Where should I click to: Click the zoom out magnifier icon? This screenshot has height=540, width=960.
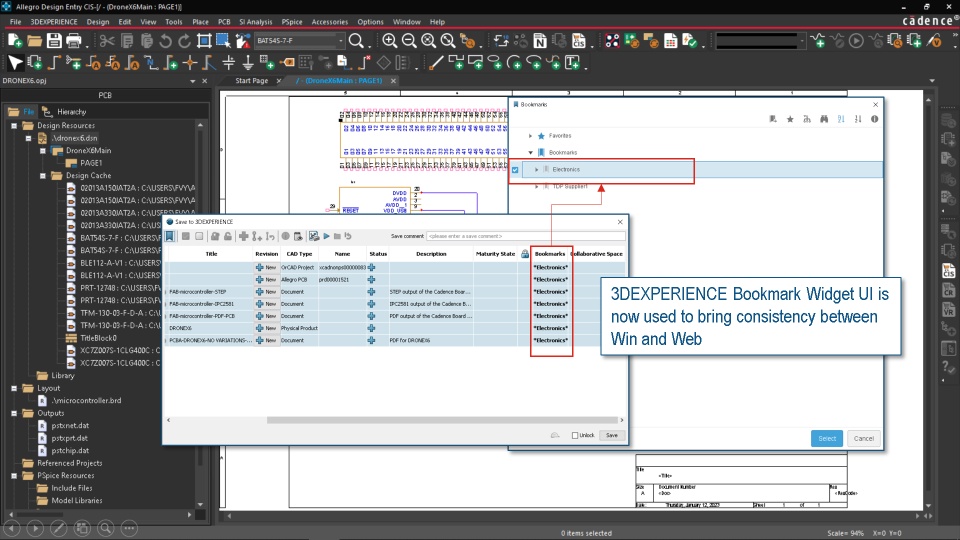pyautogui.click(x=409, y=41)
